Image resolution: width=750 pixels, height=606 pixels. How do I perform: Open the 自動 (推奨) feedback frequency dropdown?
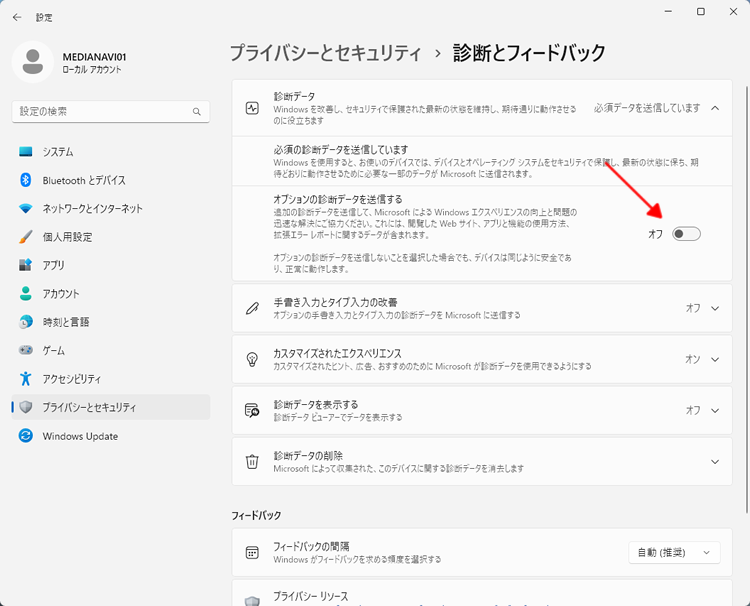[x=674, y=552]
